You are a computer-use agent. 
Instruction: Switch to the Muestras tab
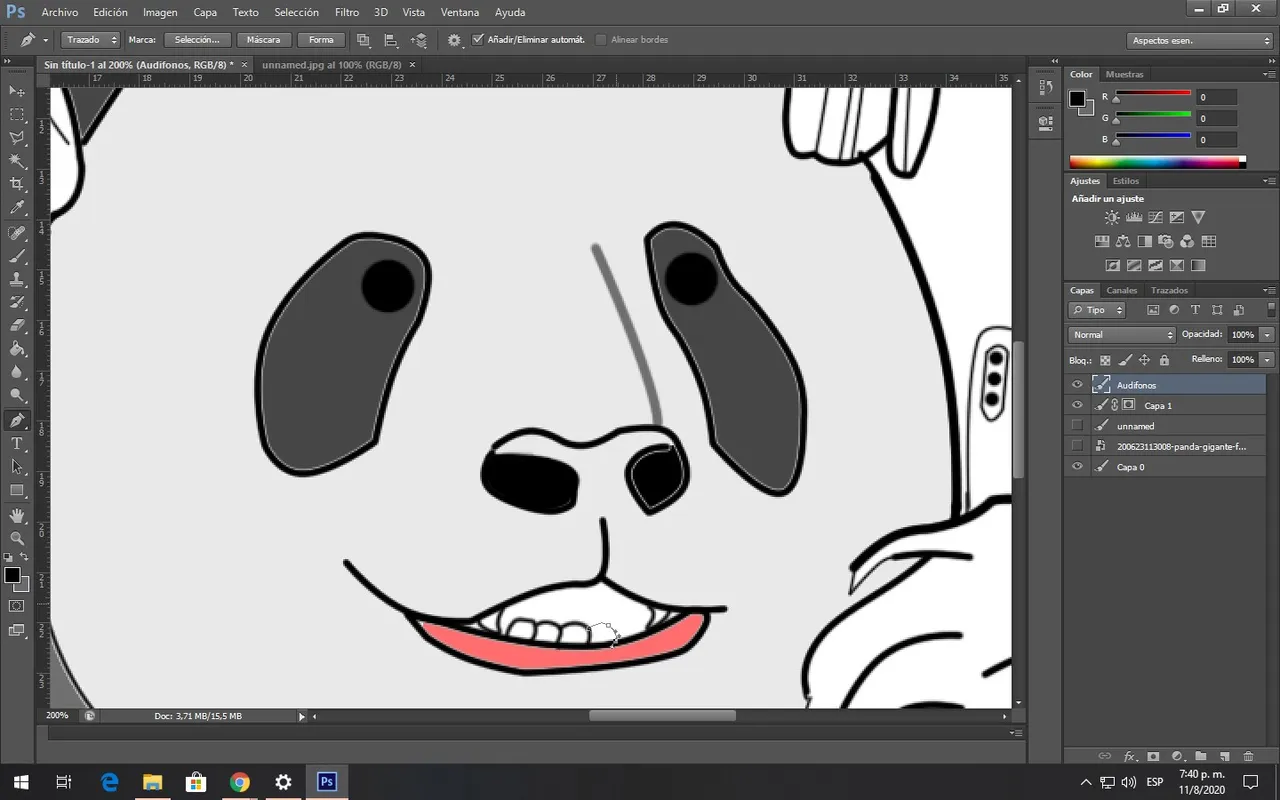point(1125,74)
